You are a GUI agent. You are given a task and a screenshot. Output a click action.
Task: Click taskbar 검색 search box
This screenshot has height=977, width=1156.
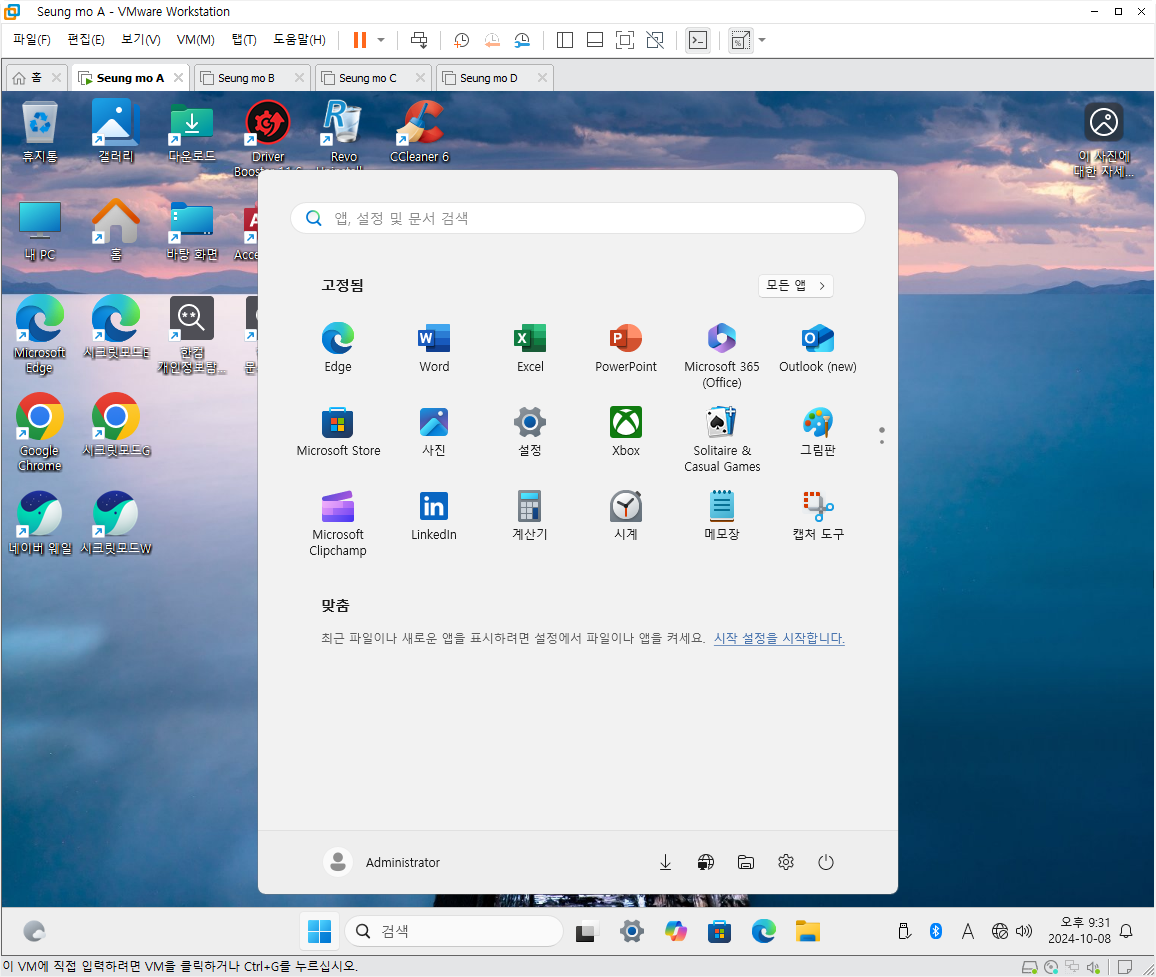coord(453,931)
